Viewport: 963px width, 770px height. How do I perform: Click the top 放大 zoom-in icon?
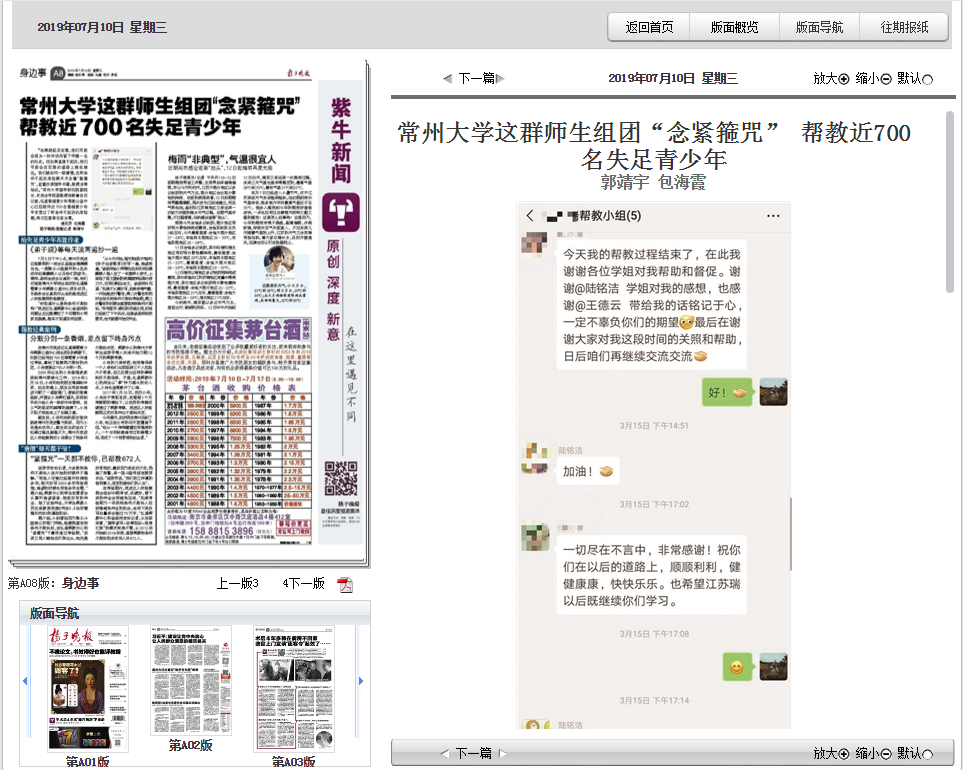[x=843, y=79]
